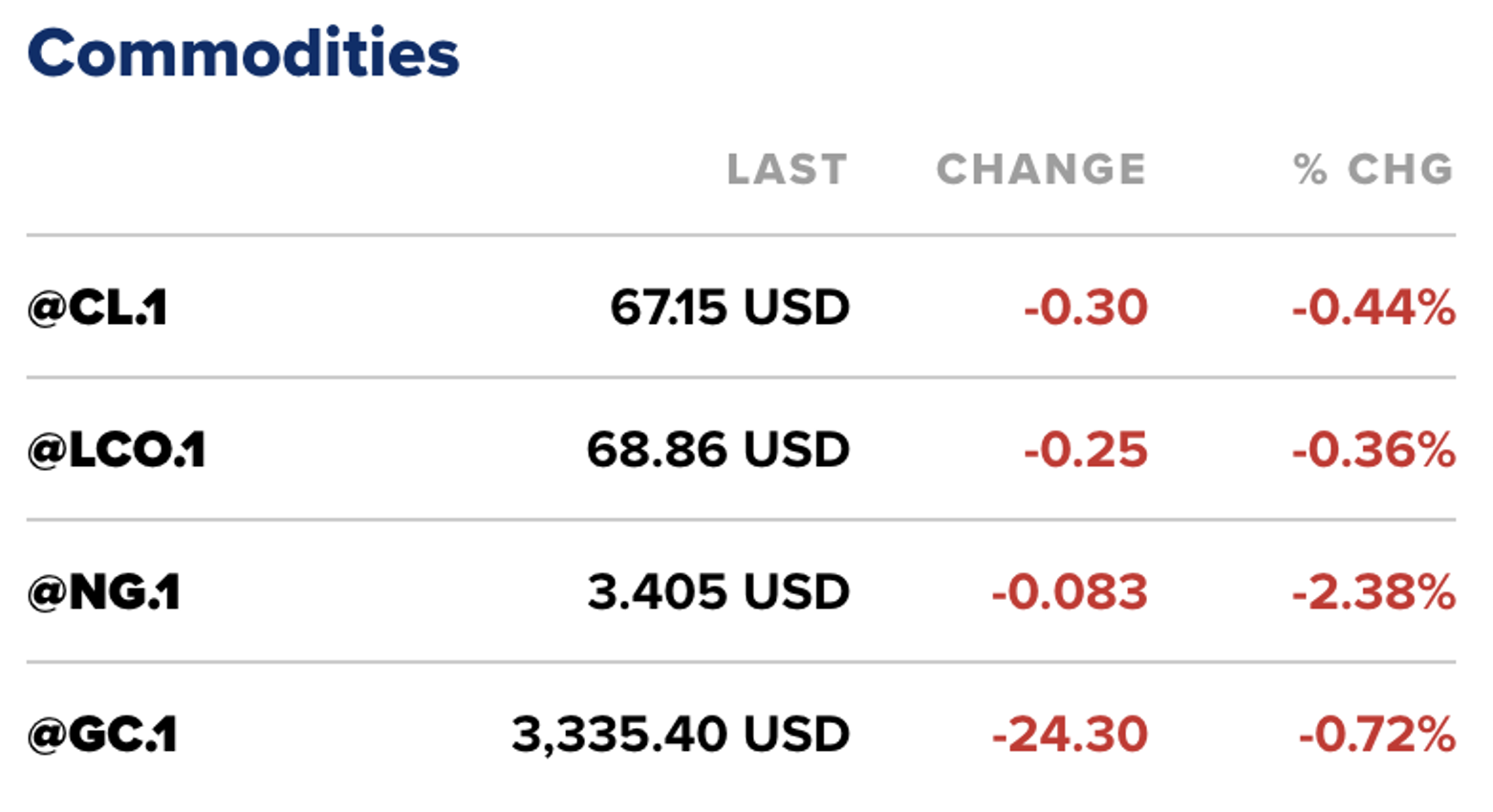Click the -0.36% percent change
Viewport: 1493px width, 812px height.
coord(1374,450)
